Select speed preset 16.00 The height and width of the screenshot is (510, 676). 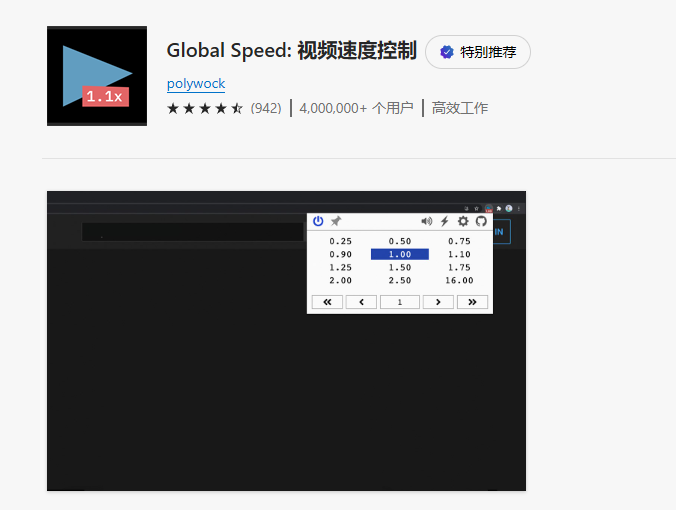point(459,280)
